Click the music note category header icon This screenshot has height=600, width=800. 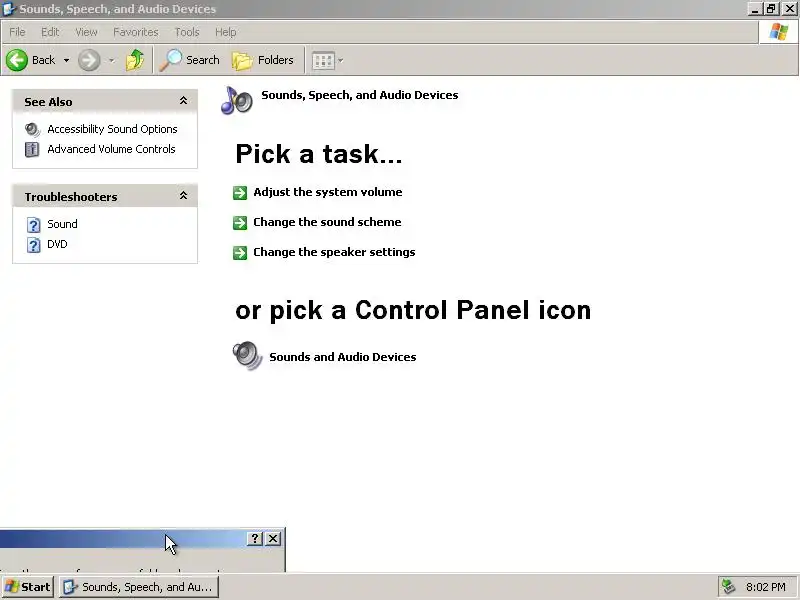click(237, 100)
